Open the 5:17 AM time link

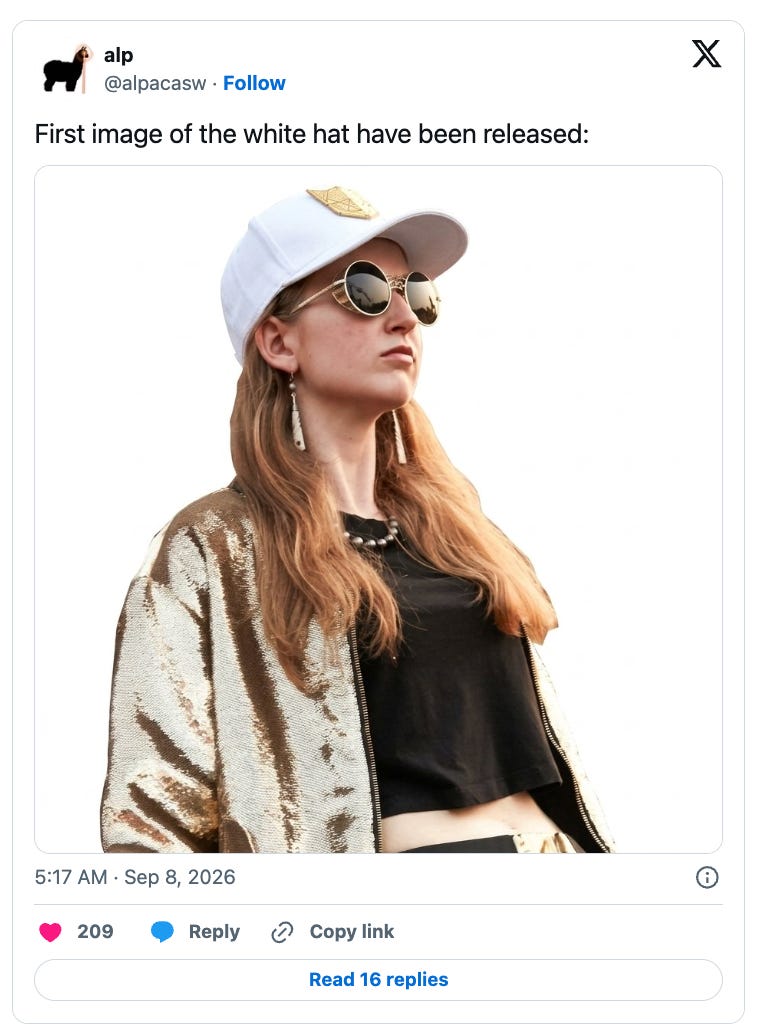(x=71, y=877)
